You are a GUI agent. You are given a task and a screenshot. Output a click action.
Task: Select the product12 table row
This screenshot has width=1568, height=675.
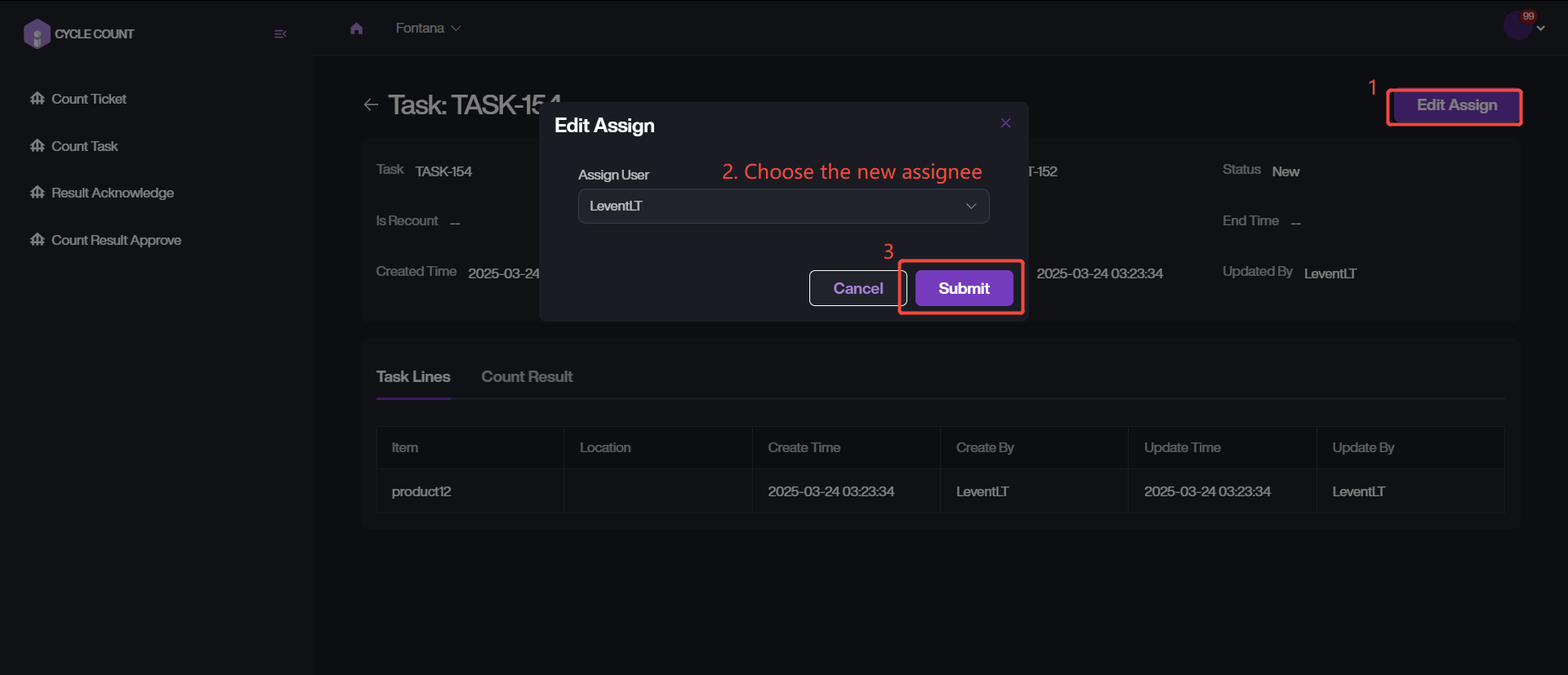(939, 491)
